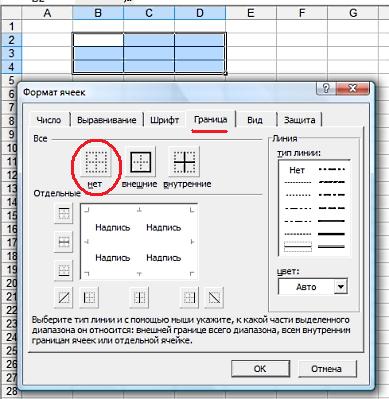
Task: Select column F header in spreadsheet
Action: coord(302,13)
